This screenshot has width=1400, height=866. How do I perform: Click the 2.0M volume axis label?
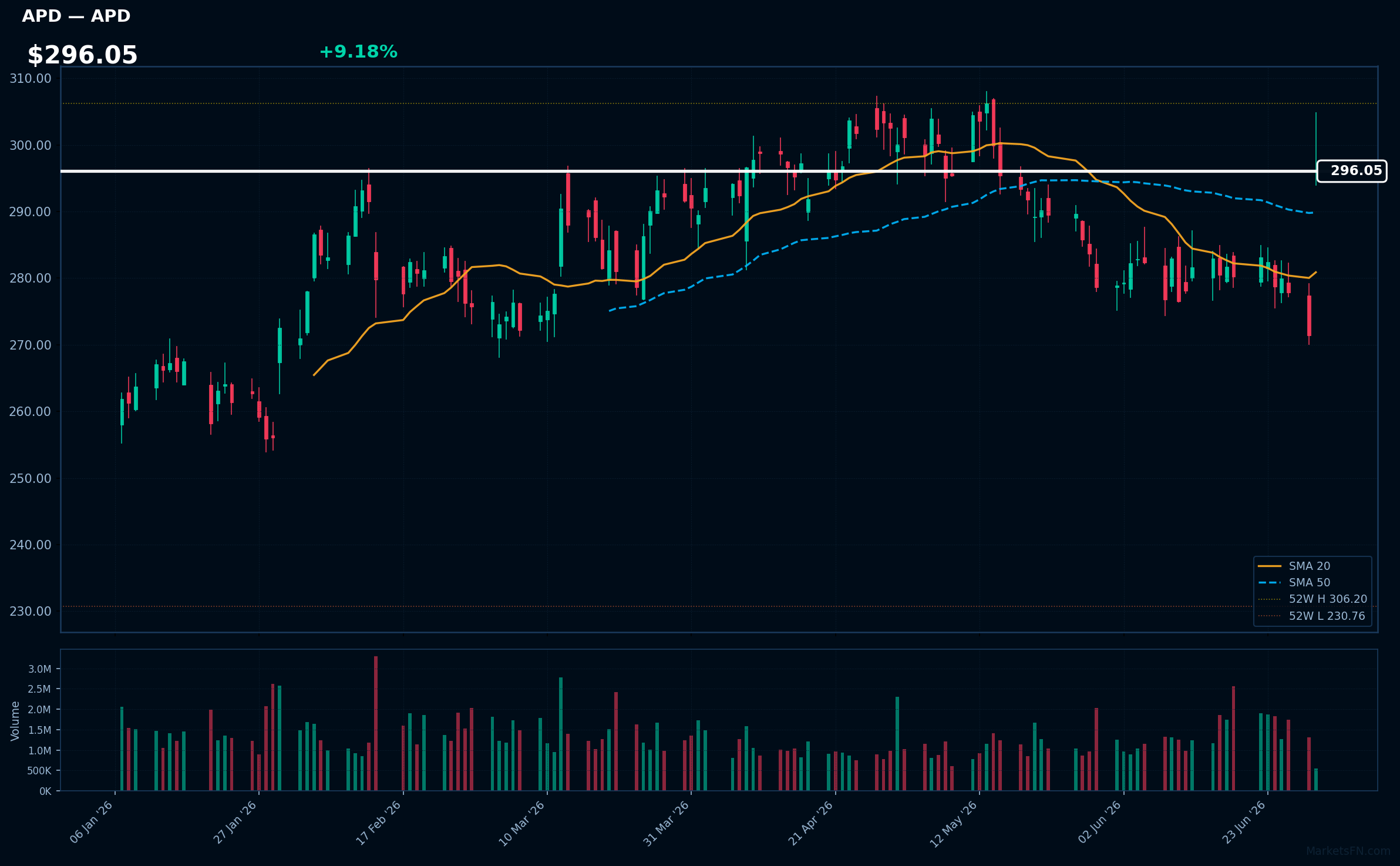pyautogui.click(x=40, y=710)
